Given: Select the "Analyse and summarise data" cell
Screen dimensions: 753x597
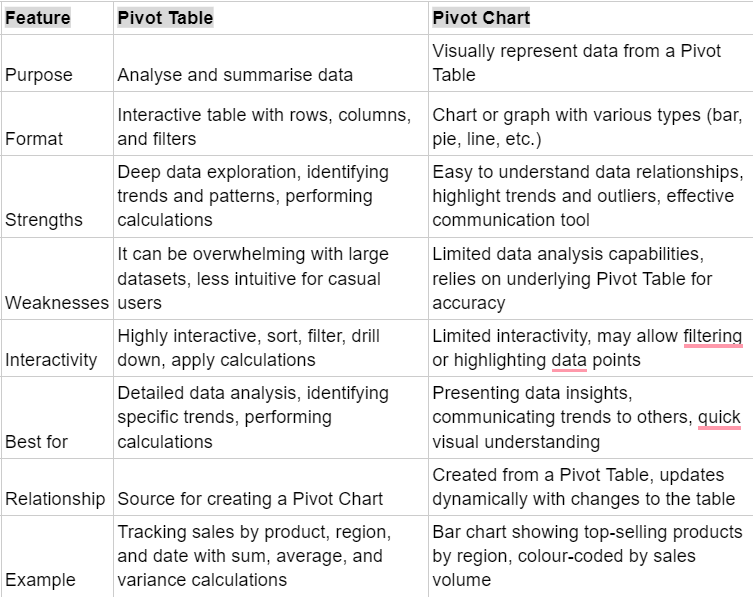Looking at the screenshot, I should 235,74.
